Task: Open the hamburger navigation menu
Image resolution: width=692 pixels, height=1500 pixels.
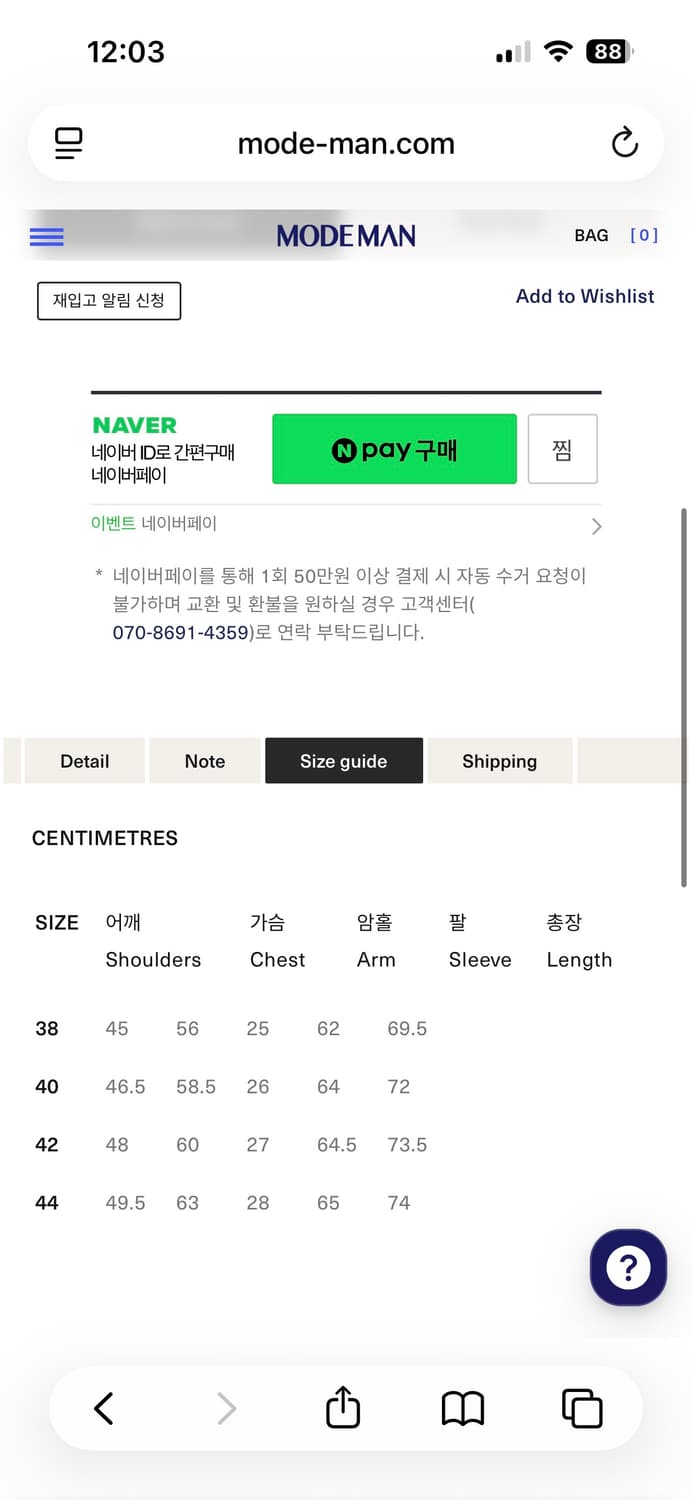Action: 46,236
